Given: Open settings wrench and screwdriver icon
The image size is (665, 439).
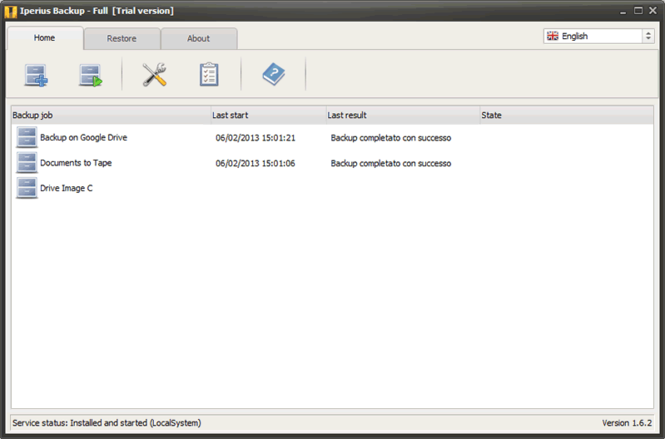Looking at the screenshot, I should click(154, 75).
